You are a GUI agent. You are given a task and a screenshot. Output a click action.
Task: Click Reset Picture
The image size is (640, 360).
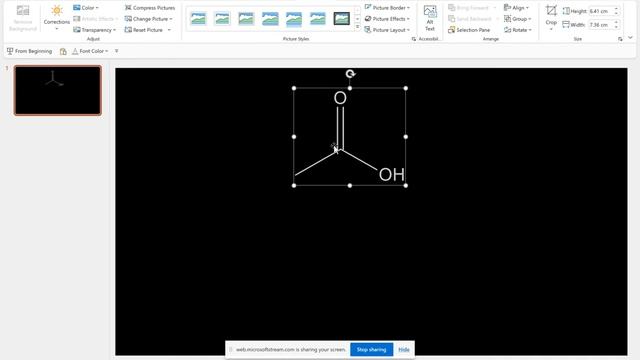coord(144,30)
